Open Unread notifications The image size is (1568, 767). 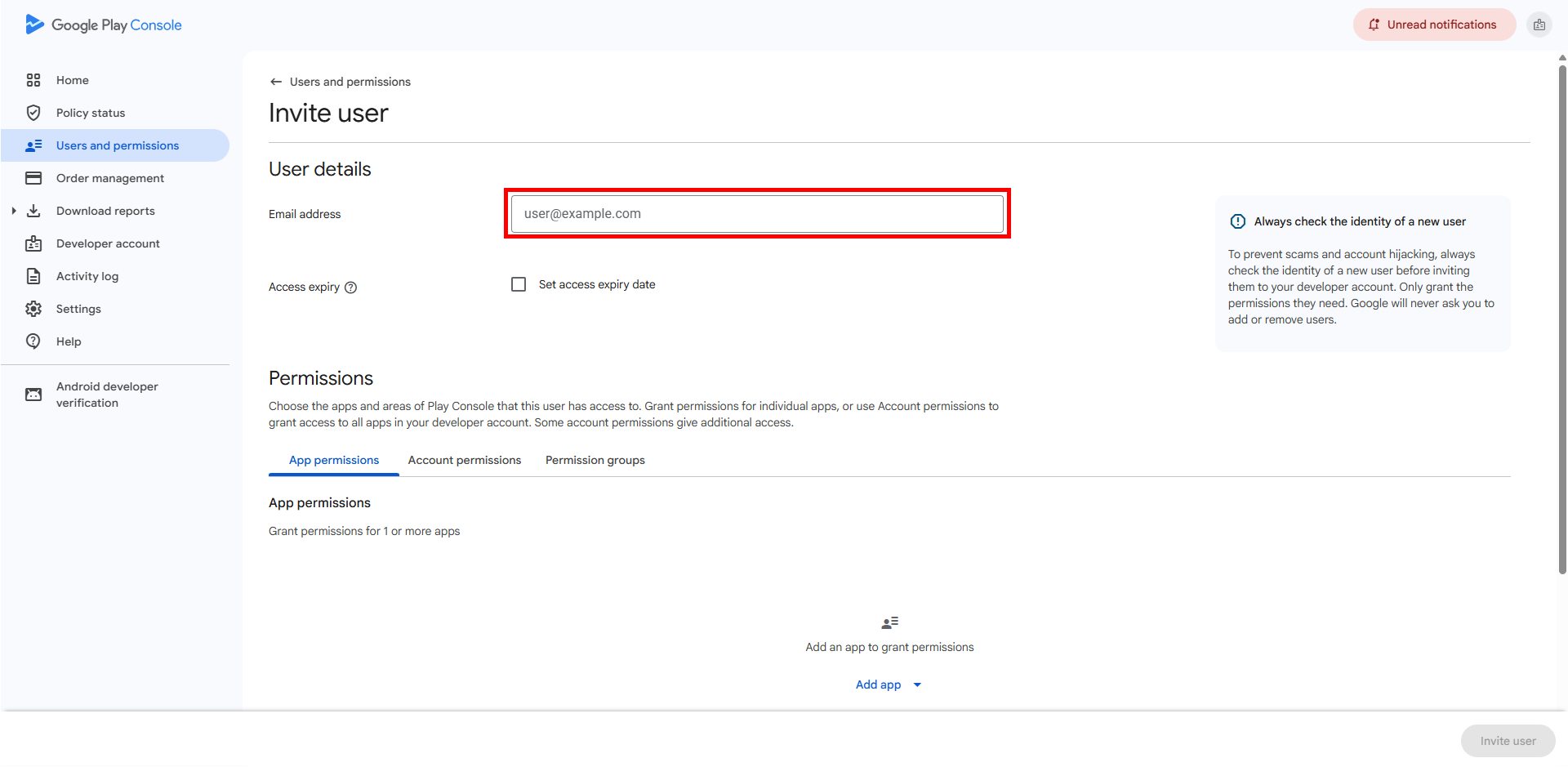(x=1435, y=25)
